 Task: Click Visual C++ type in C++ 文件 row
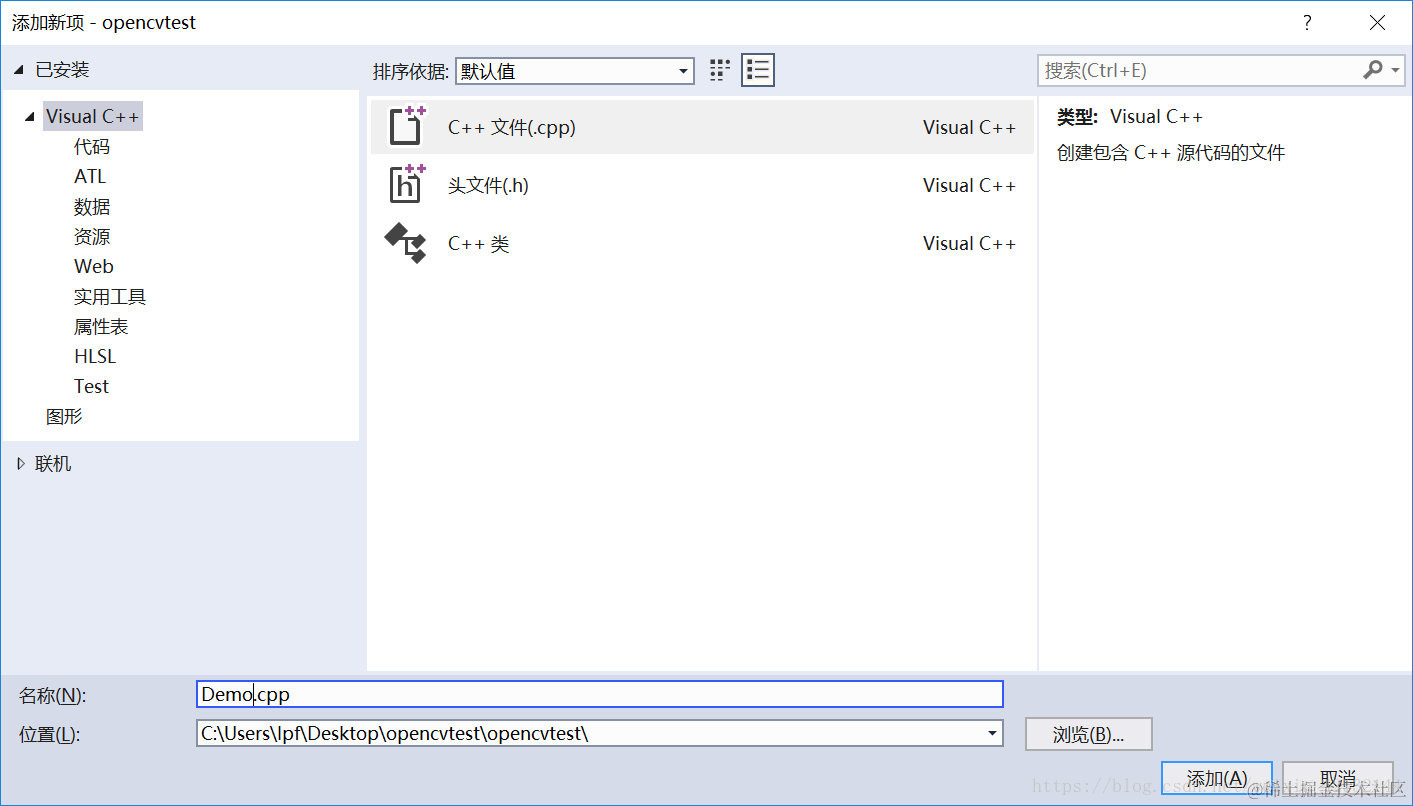tap(969, 127)
